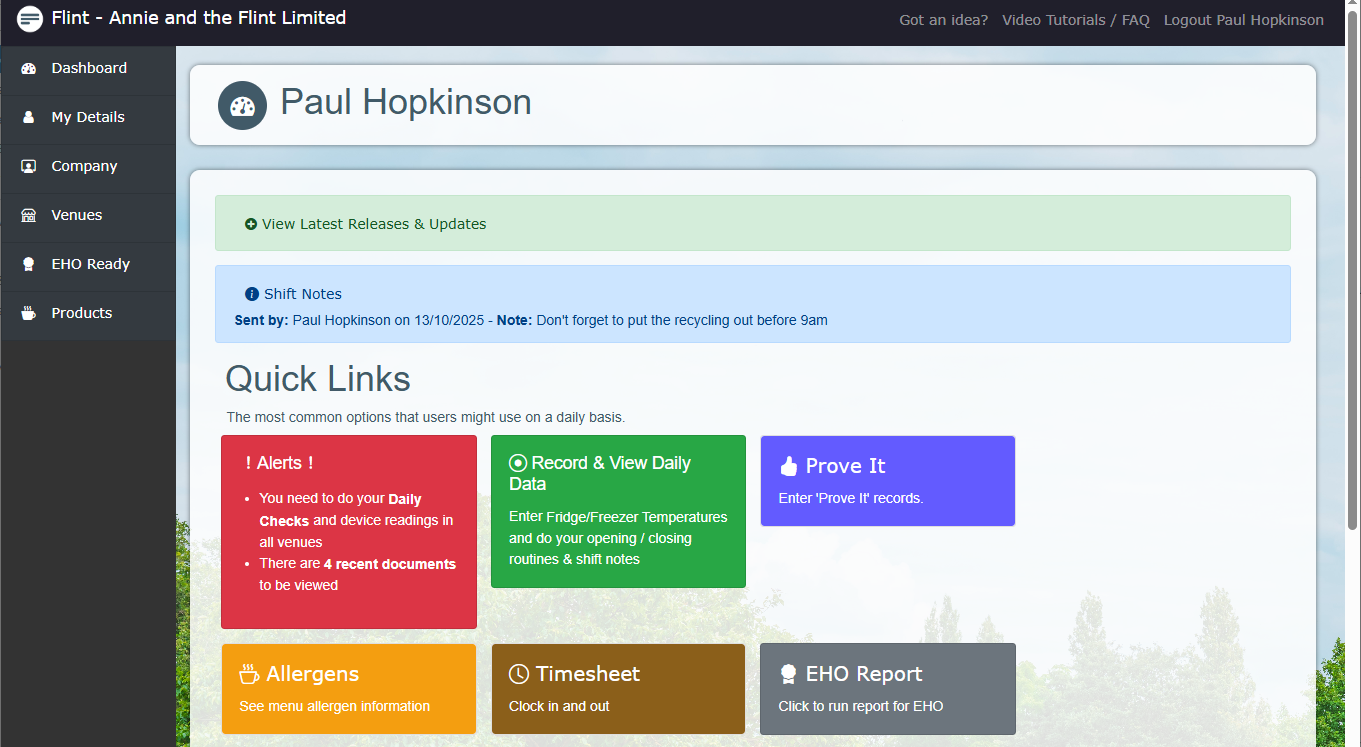Select Company in the sidebar menu
Image resolution: width=1361 pixels, height=747 pixels.
coord(84,166)
